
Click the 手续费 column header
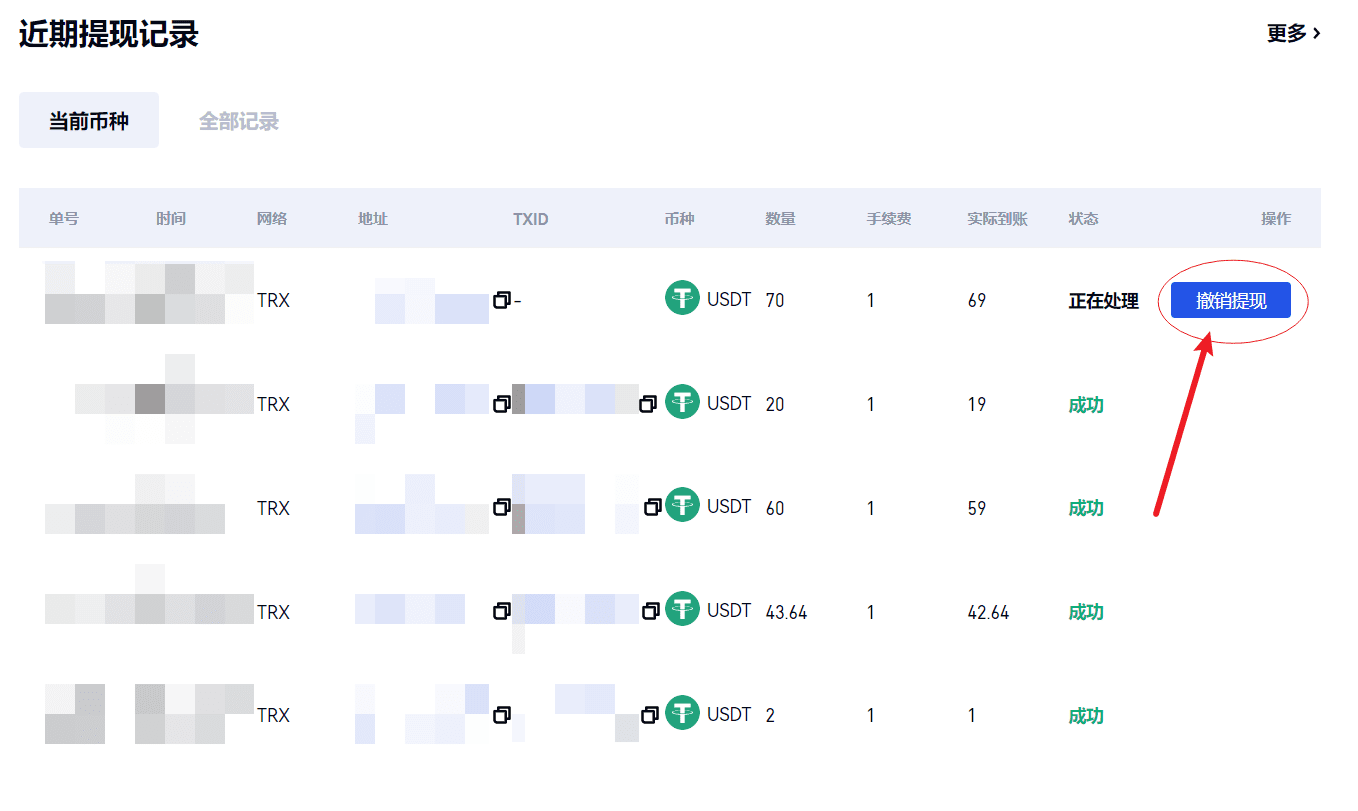[889, 218]
